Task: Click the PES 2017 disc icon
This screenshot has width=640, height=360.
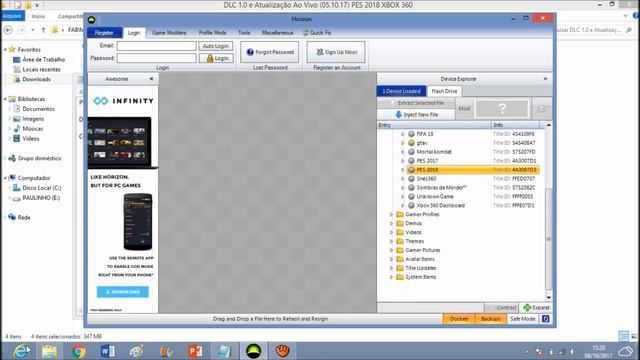Action: (x=411, y=161)
